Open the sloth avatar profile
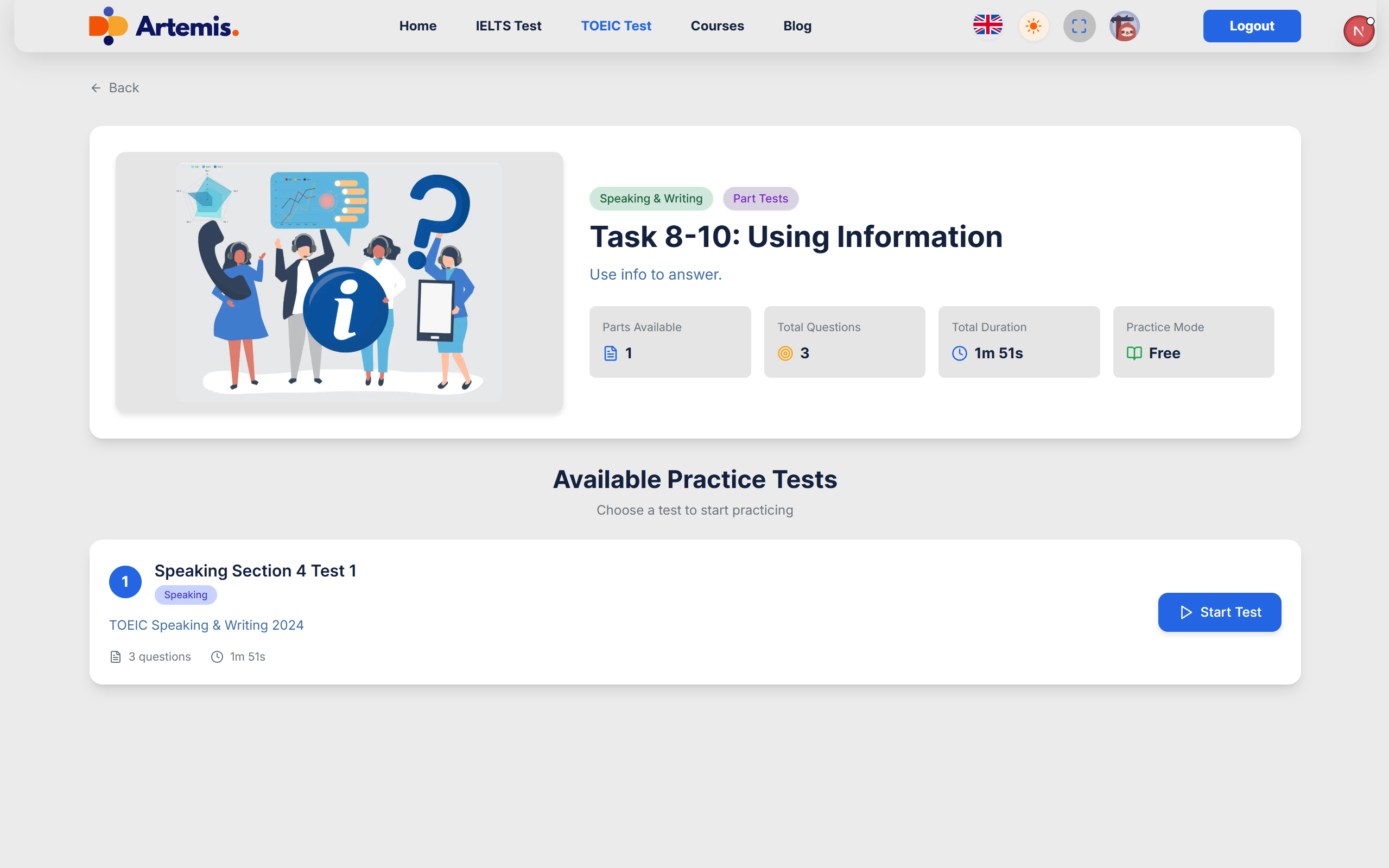1389x868 pixels. (x=1124, y=26)
